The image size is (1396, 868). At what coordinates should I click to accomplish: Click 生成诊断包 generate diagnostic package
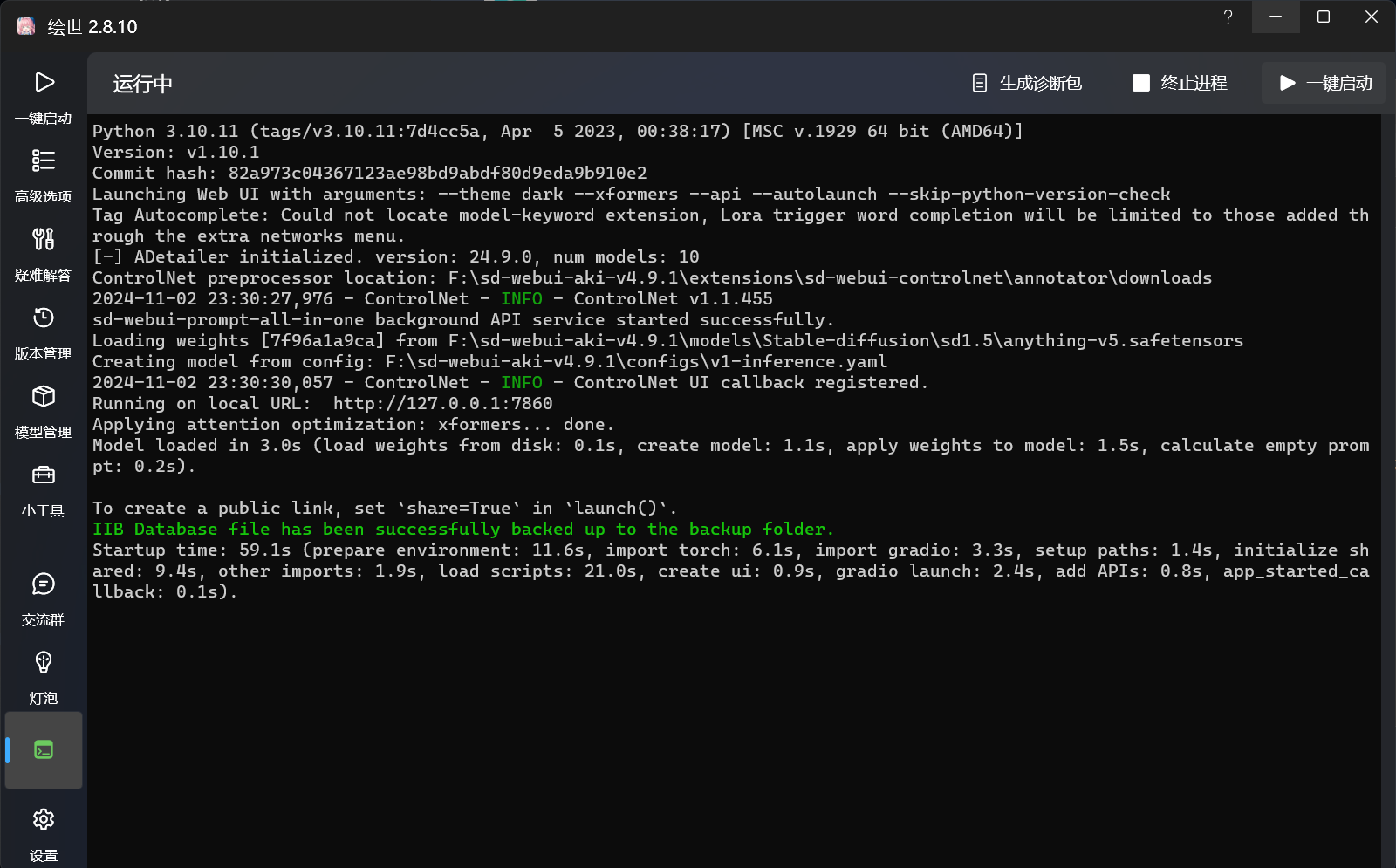click(x=1027, y=83)
